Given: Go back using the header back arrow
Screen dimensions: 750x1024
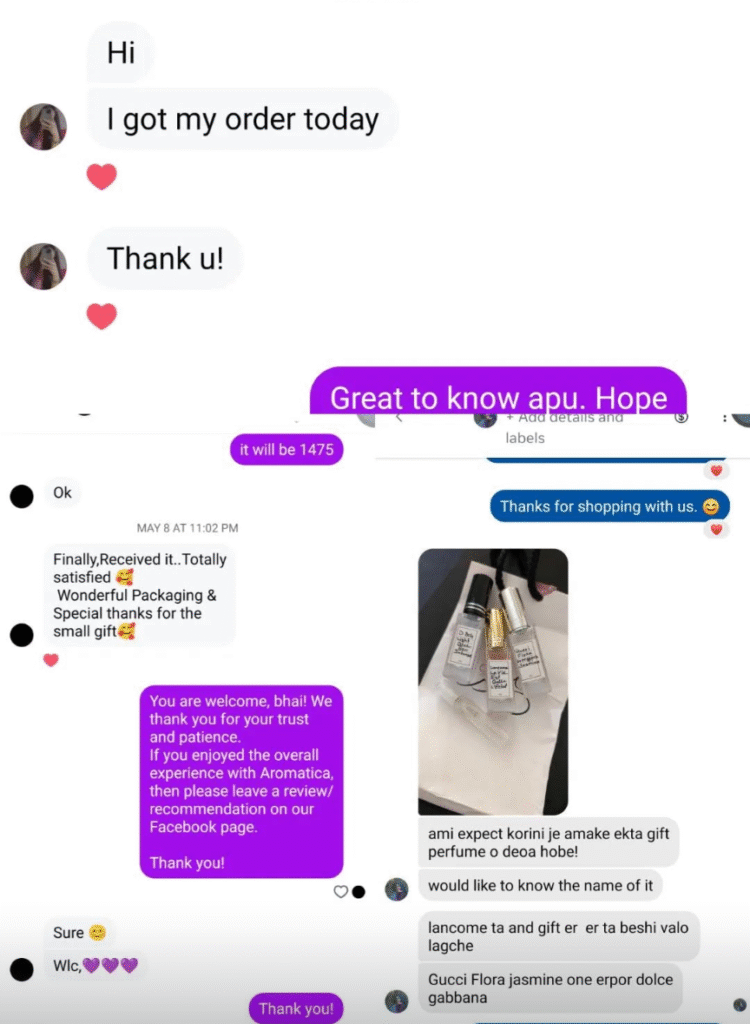Looking at the screenshot, I should coord(399,418).
